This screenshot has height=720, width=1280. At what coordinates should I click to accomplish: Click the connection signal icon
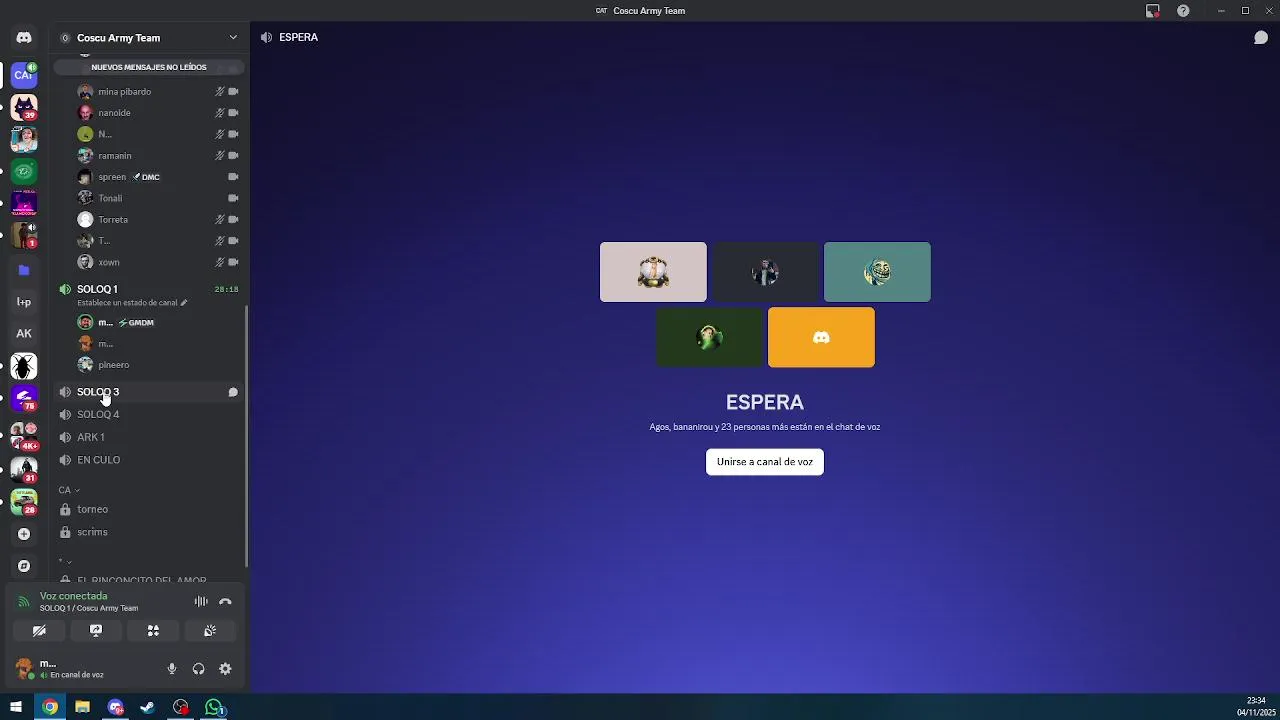tap(24, 601)
